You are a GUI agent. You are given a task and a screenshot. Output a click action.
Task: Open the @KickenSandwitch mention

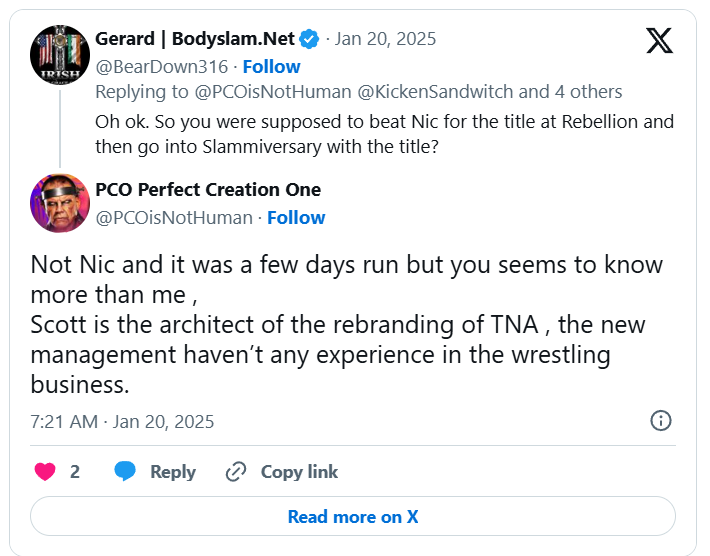coord(442,92)
